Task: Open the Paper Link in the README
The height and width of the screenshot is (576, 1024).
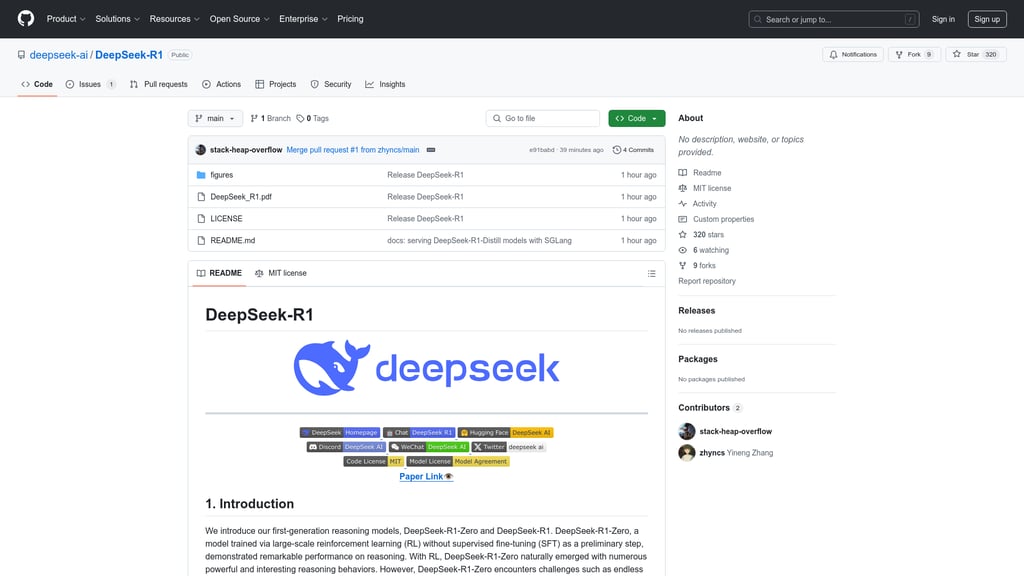Action: tap(426, 476)
